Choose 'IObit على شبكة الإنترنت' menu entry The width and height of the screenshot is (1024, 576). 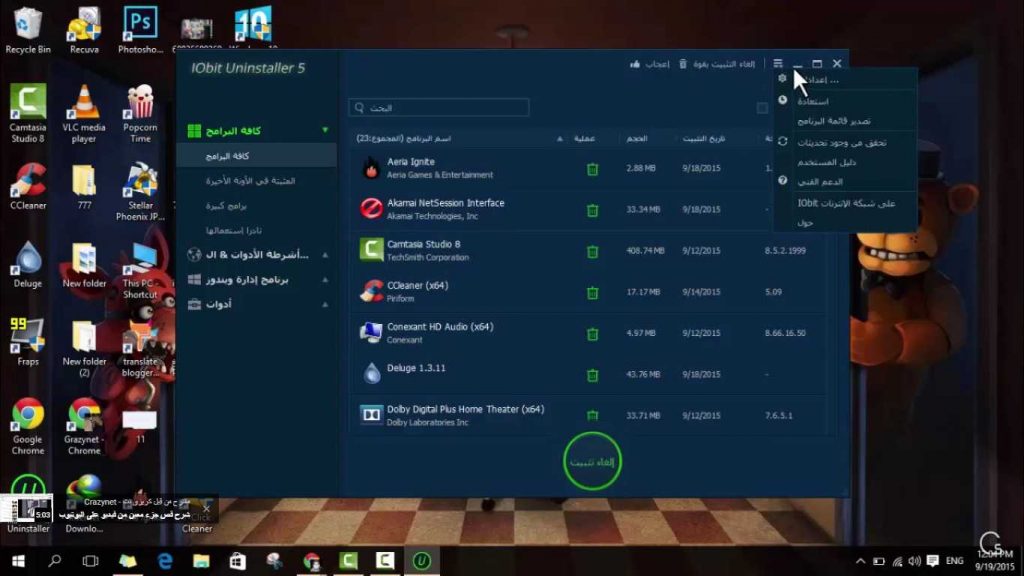pos(845,203)
